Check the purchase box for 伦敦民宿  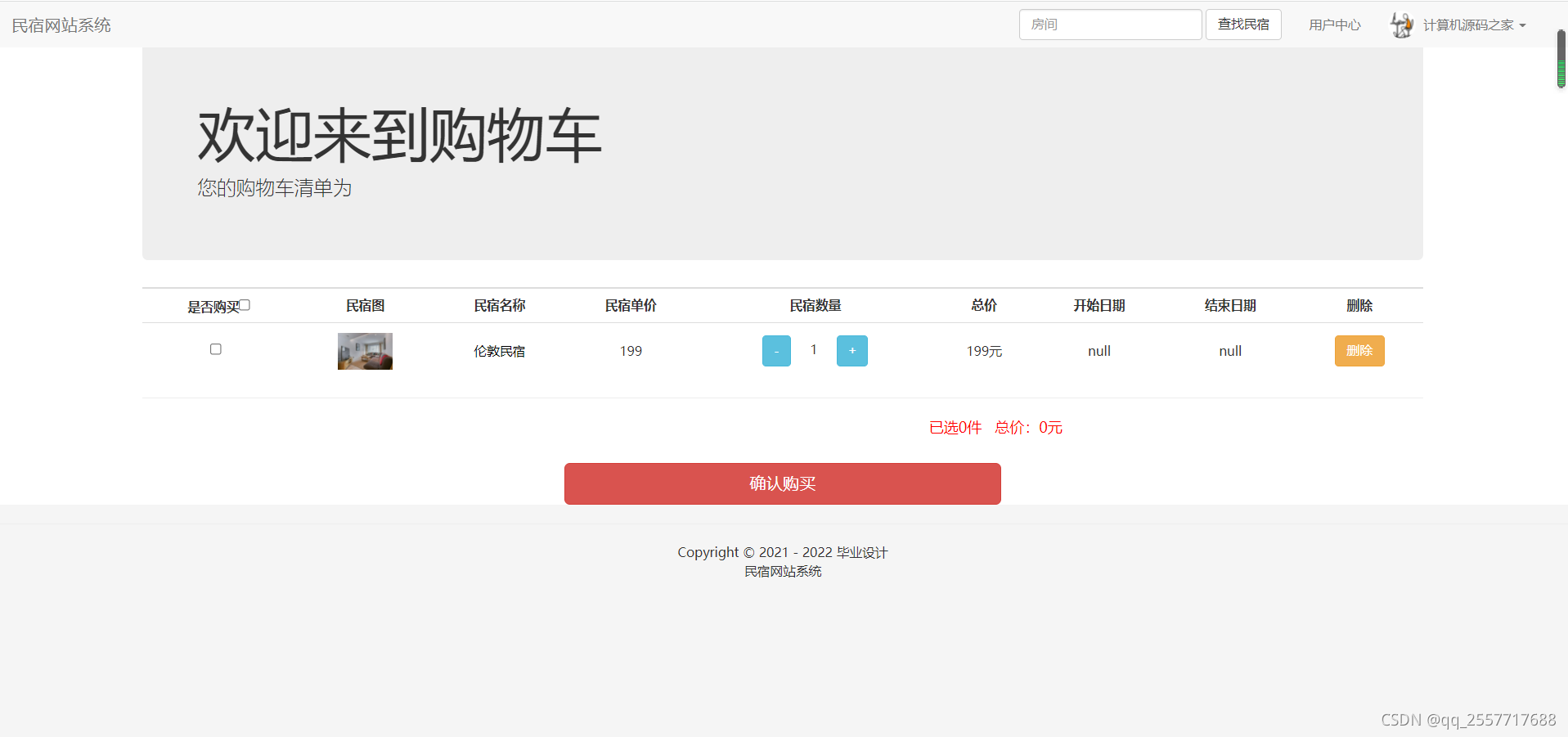[x=216, y=349]
